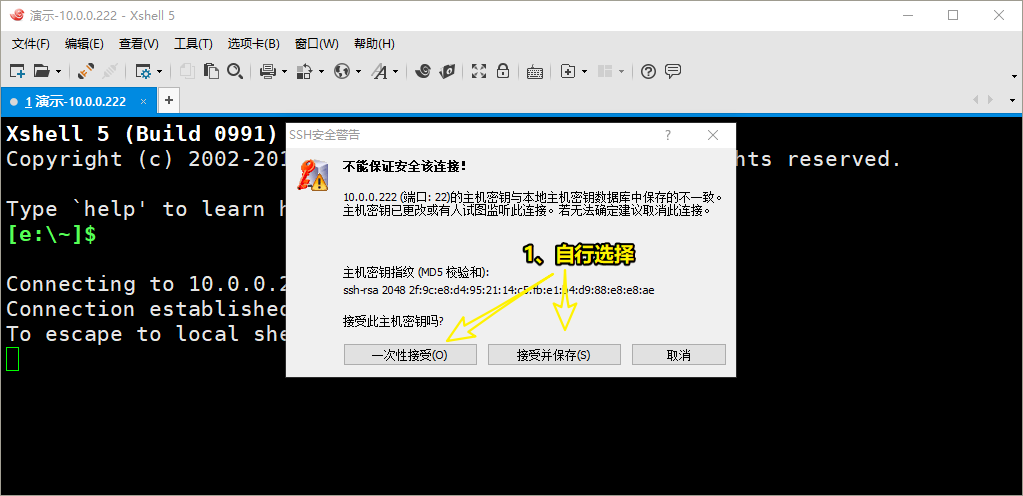Add a new tab with the plus button

(169, 100)
